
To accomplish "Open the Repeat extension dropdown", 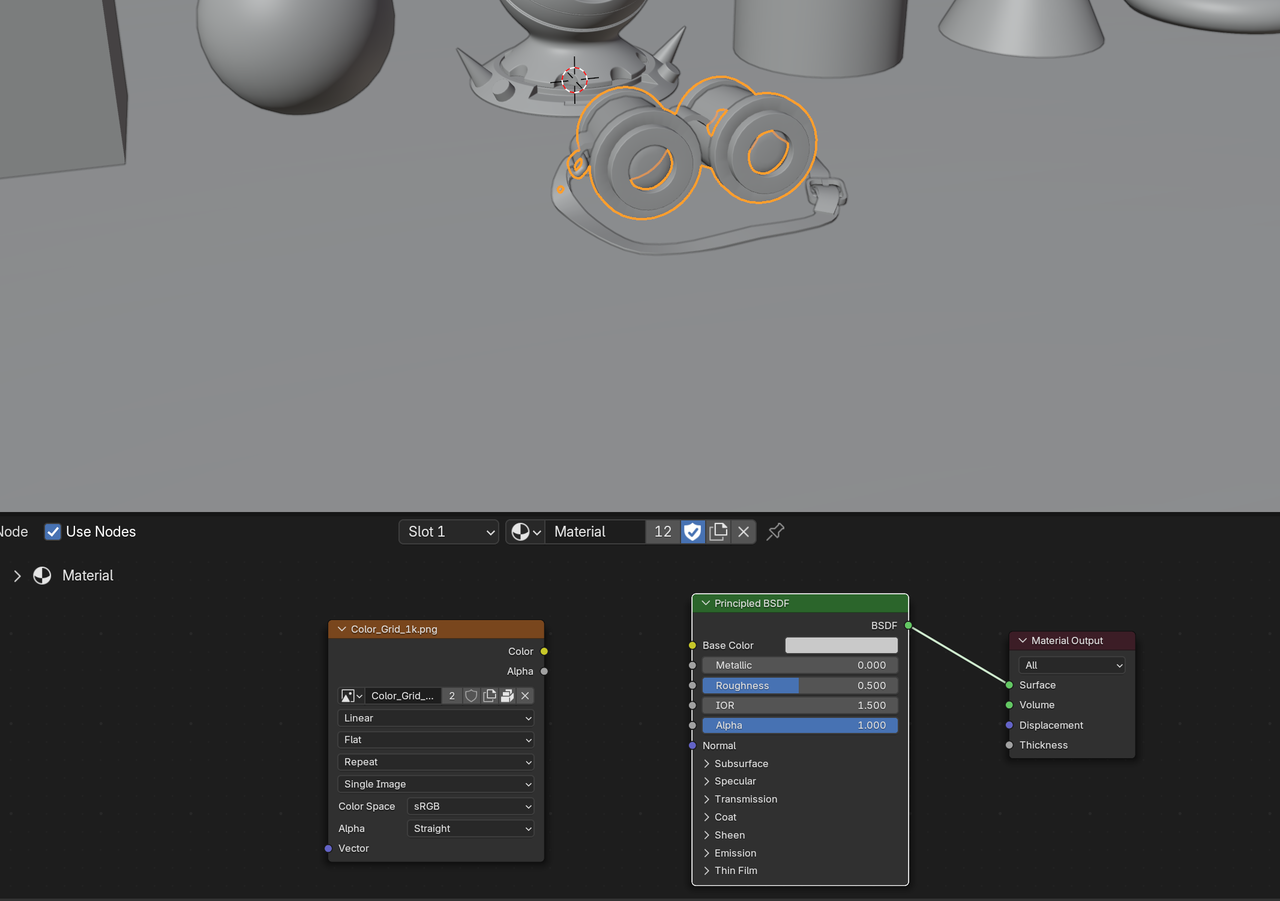I will tap(436, 762).
